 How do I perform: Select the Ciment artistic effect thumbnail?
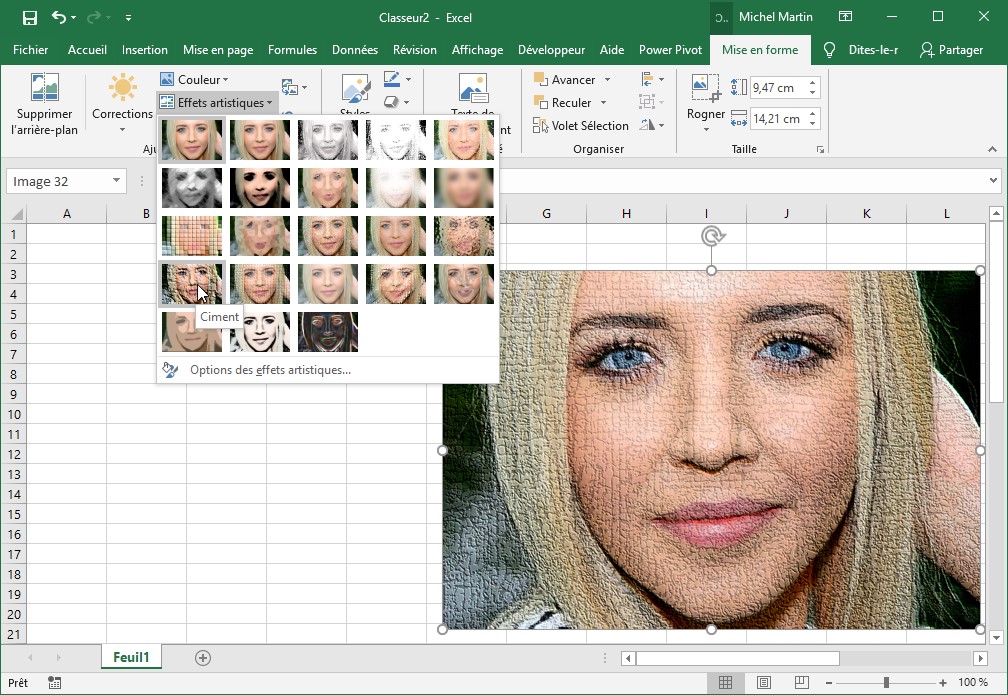point(192,284)
